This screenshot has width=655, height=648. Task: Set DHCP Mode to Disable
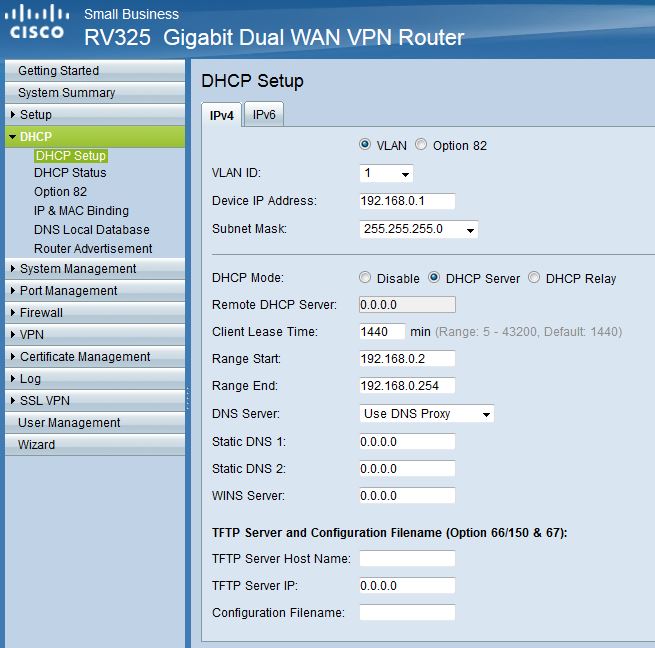[x=365, y=278]
